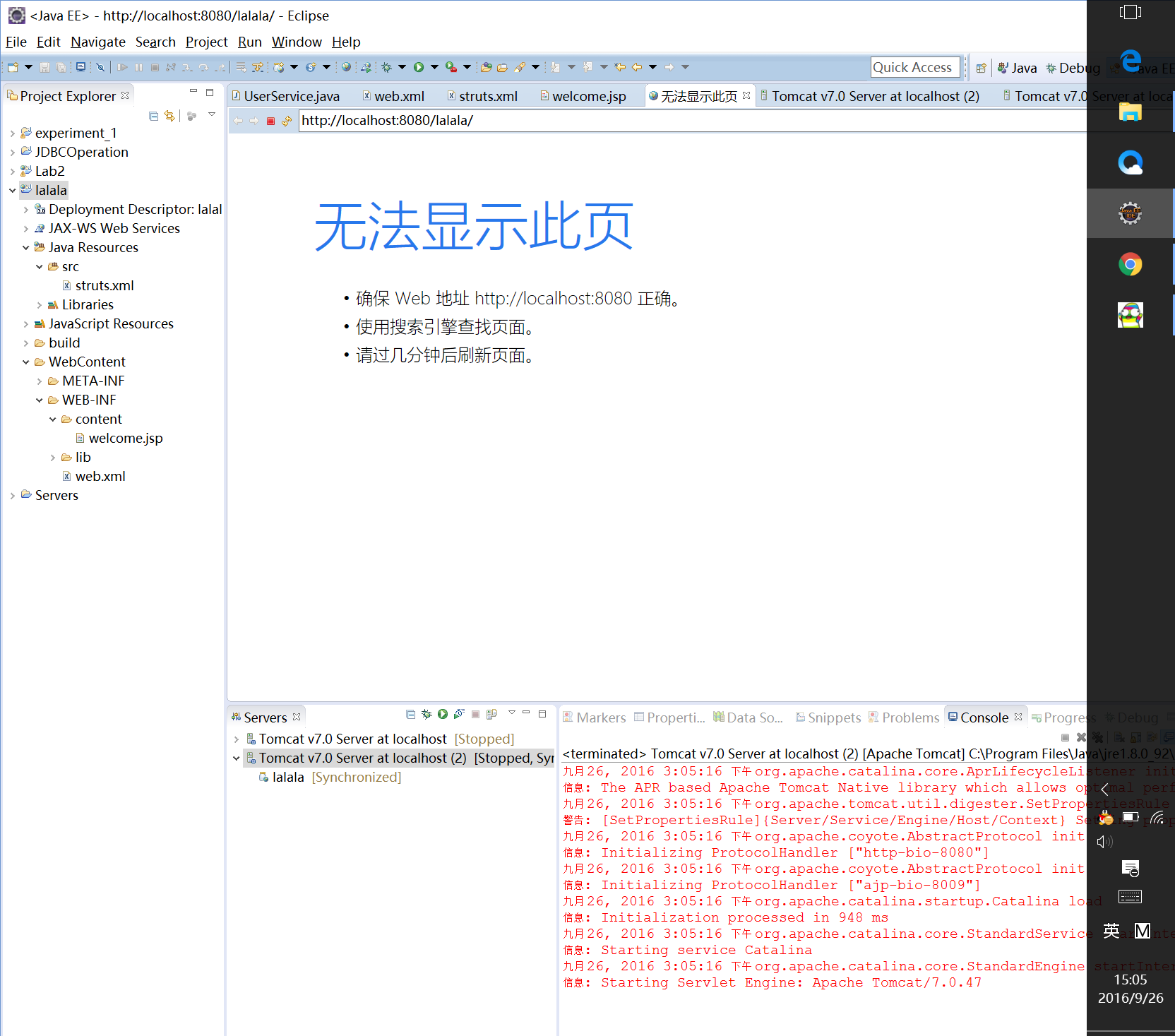This screenshot has width=1175, height=1036.
Task: Start the server with green play icon in Servers view
Action: (443, 714)
